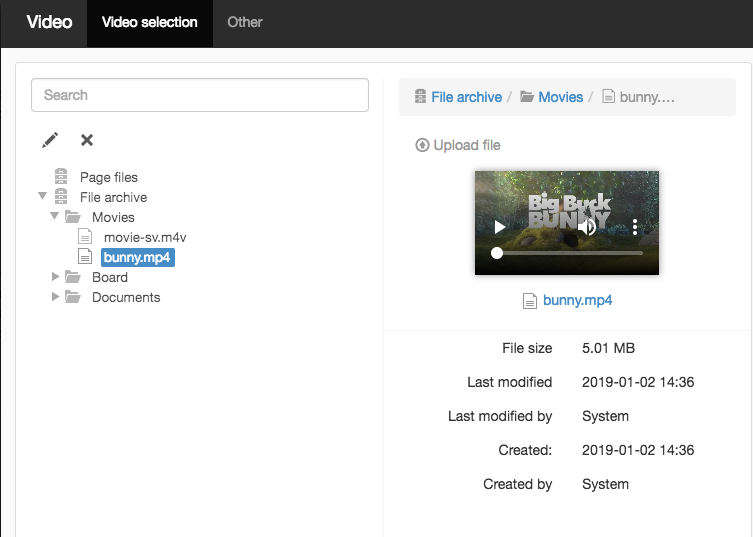Click the 5.01 MB file size value
753x537 pixels.
pyautogui.click(x=608, y=348)
